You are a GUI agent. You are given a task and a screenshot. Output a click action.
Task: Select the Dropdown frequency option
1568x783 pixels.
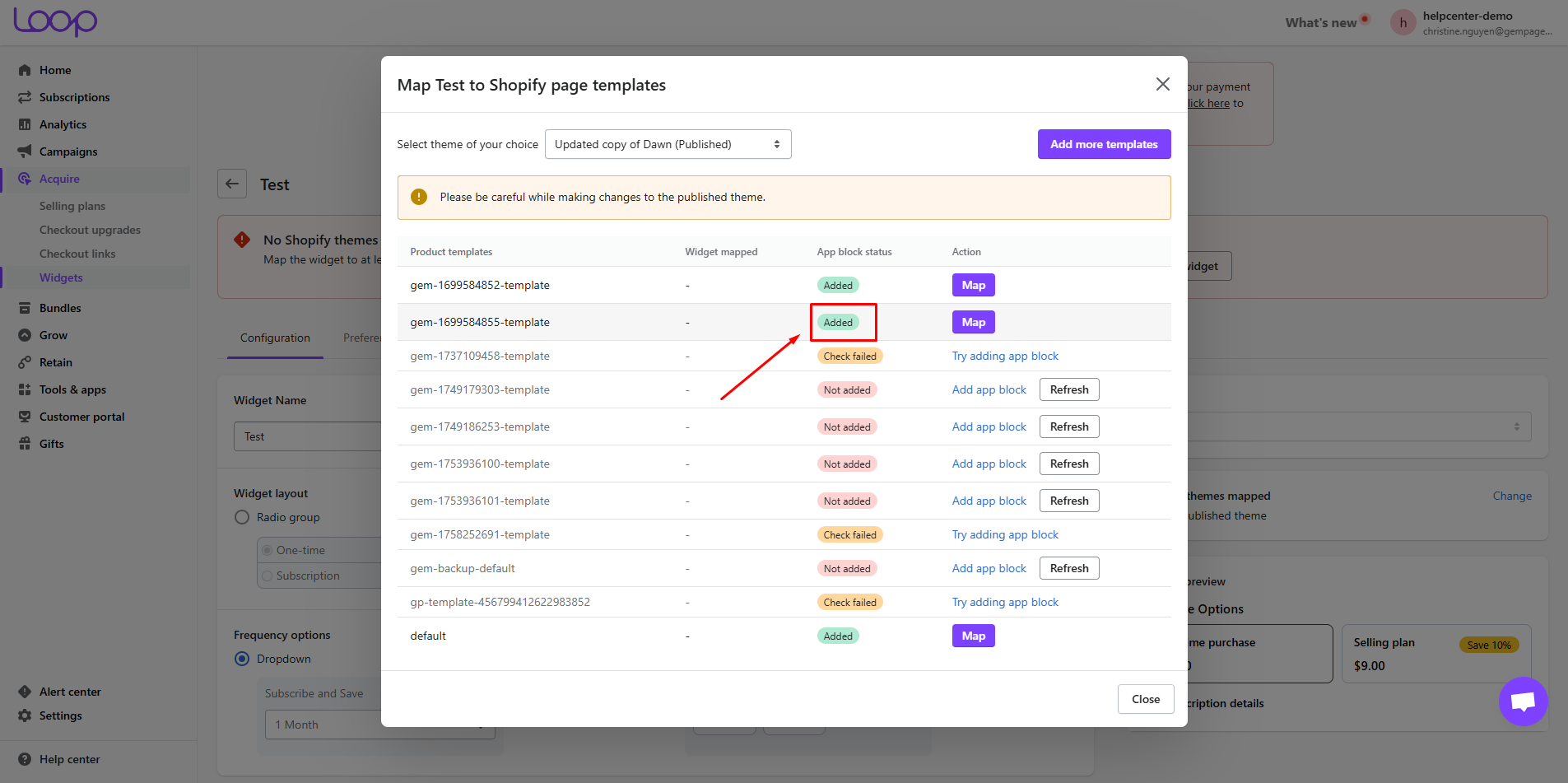242,659
